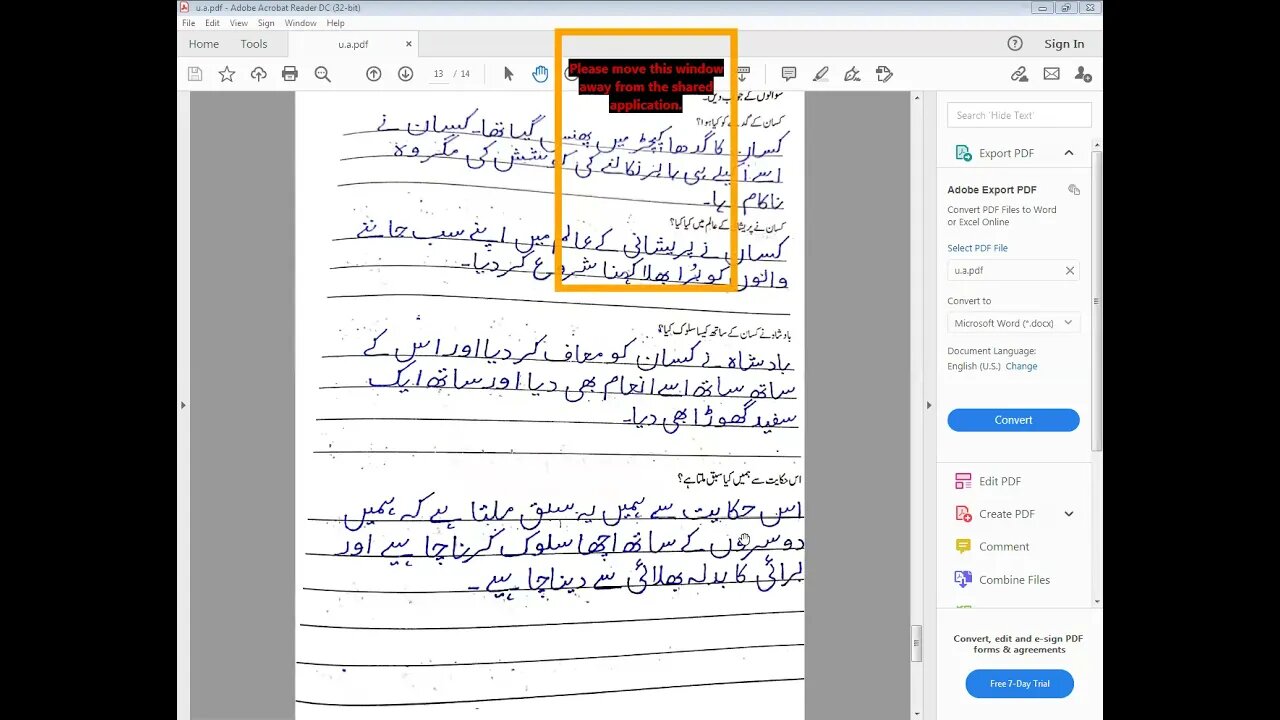The width and height of the screenshot is (1280, 720).
Task: Clear selected file u.a.pdf with X
Action: pyautogui.click(x=1070, y=270)
